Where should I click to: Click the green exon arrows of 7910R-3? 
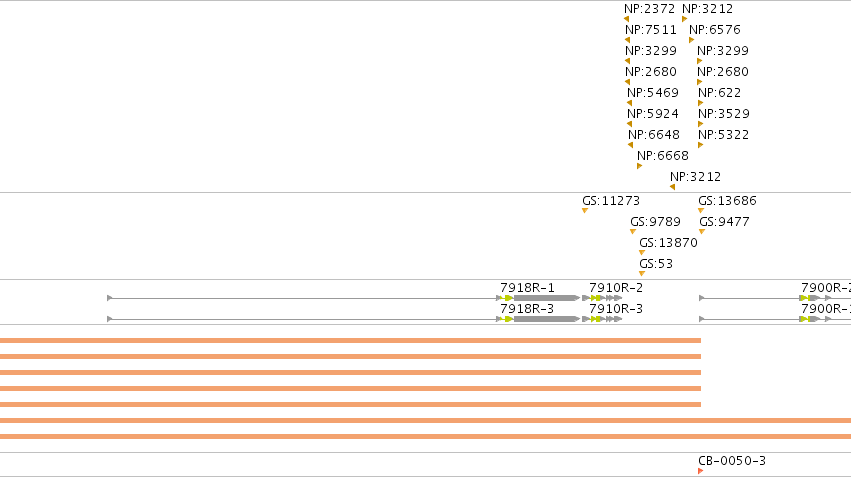click(x=596, y=319)
